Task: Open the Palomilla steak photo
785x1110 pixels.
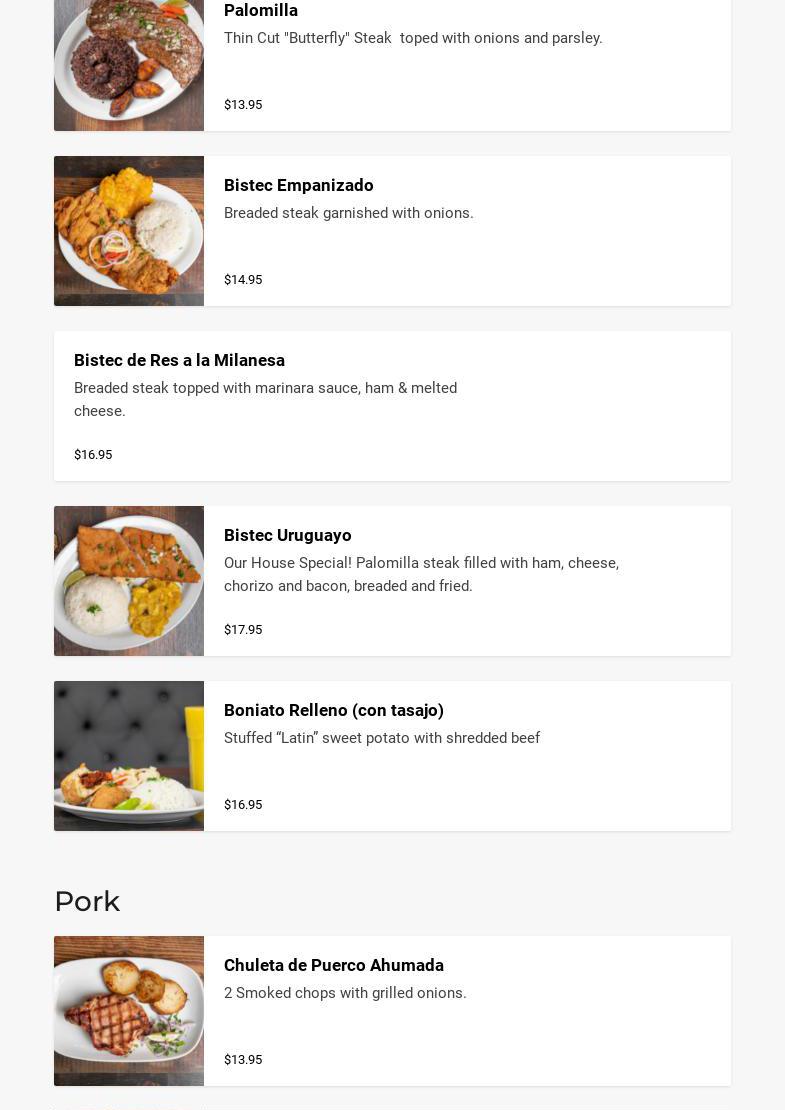Action: [129, 65]
